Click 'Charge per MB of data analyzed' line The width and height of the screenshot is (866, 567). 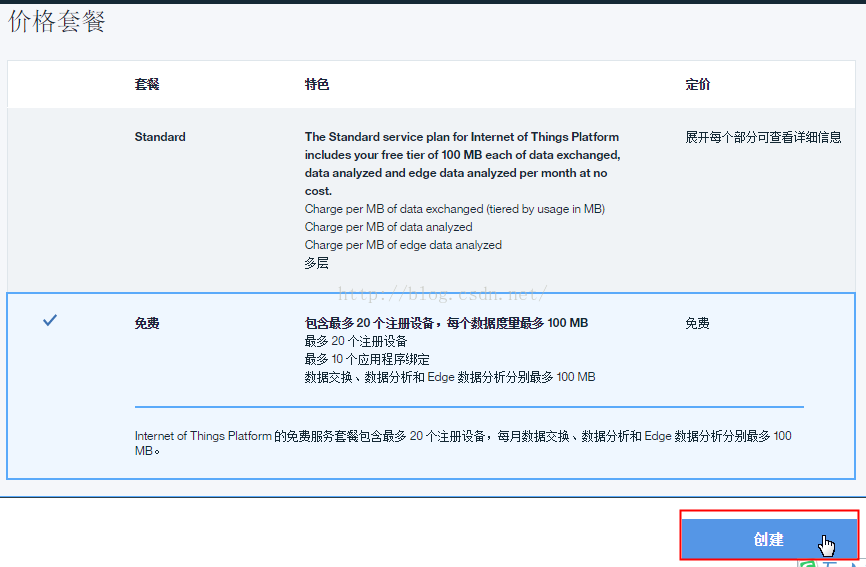pyautogui.click(x=388, y=227)
